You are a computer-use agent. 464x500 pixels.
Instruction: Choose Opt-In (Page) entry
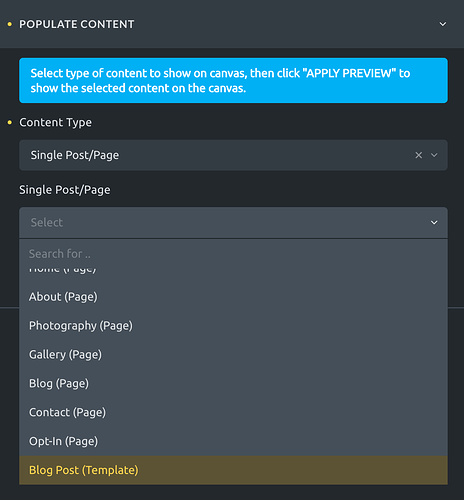233,441
